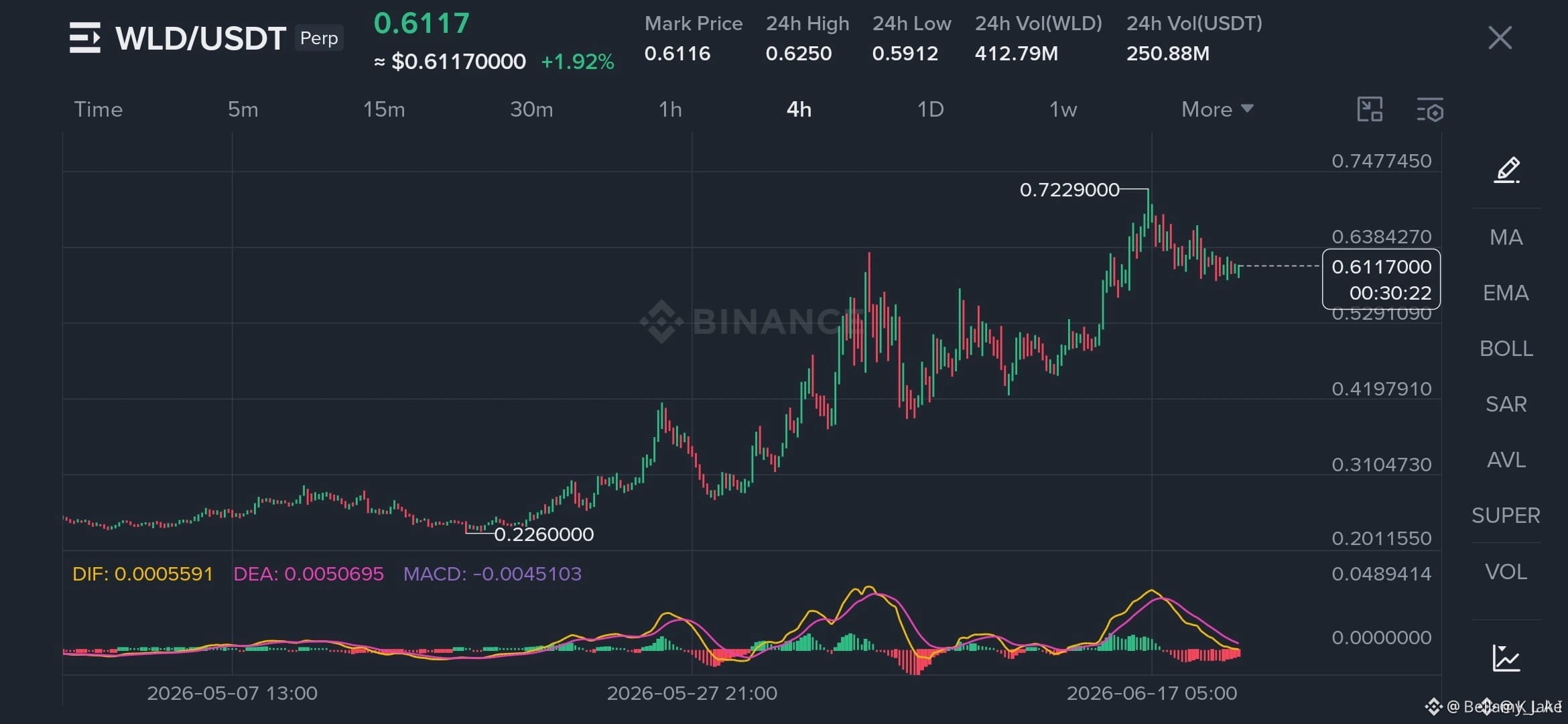This screenshot has height=724, width=1568.
Task: Click the Perp contract badge
Action: [319, 38]
